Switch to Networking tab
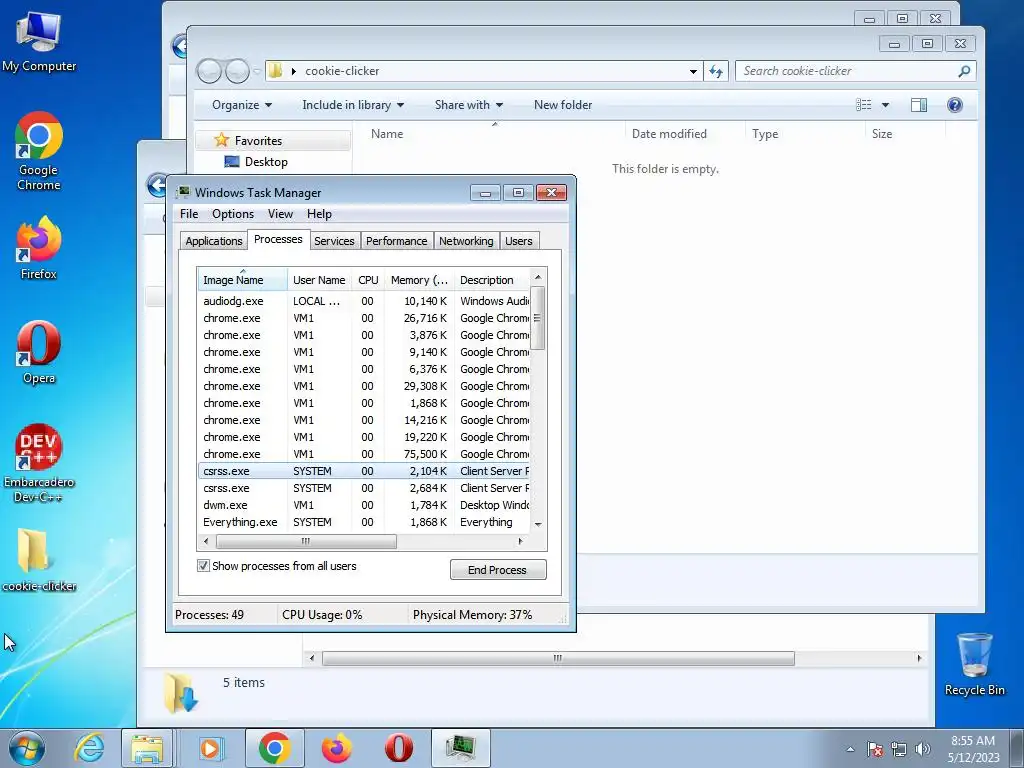The height and width of the screenshot is (768, 1024). (x=466, y=241)
